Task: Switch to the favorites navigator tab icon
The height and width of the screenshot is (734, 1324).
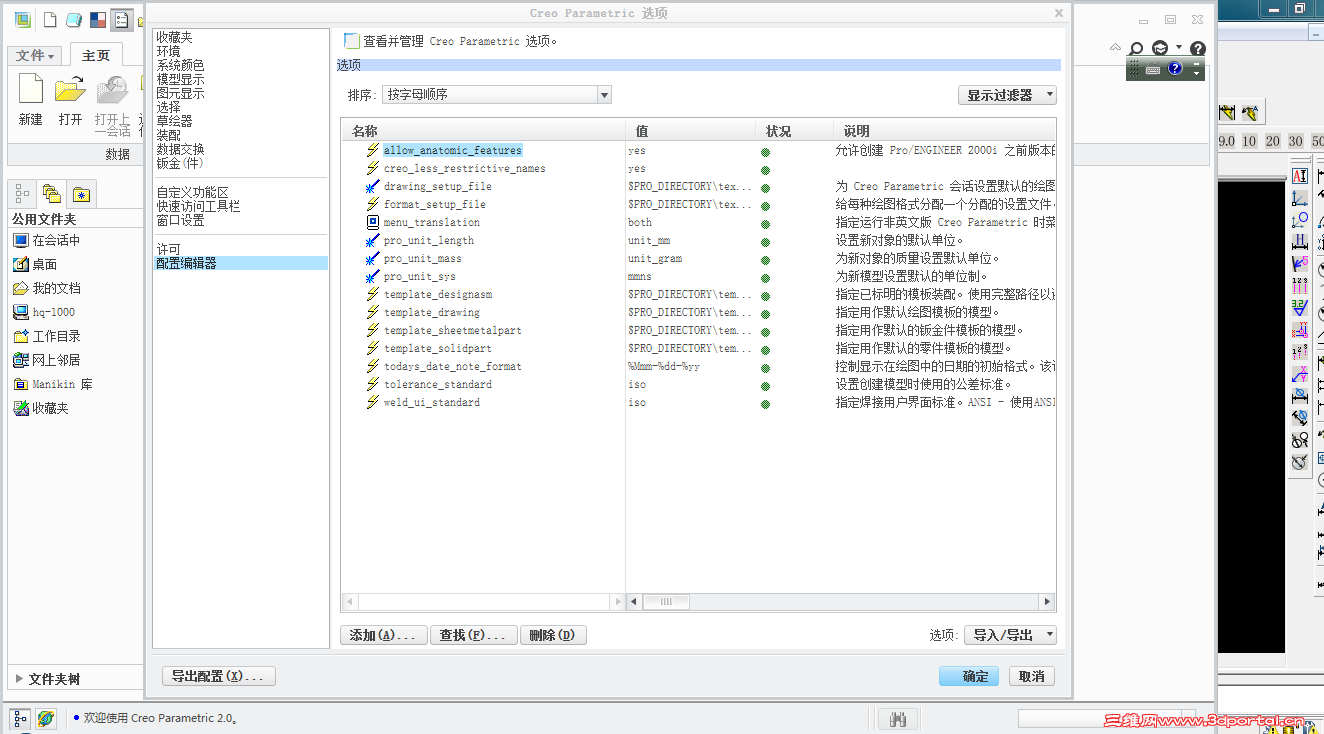Action: pyautogui.click(x=82, y=194)
